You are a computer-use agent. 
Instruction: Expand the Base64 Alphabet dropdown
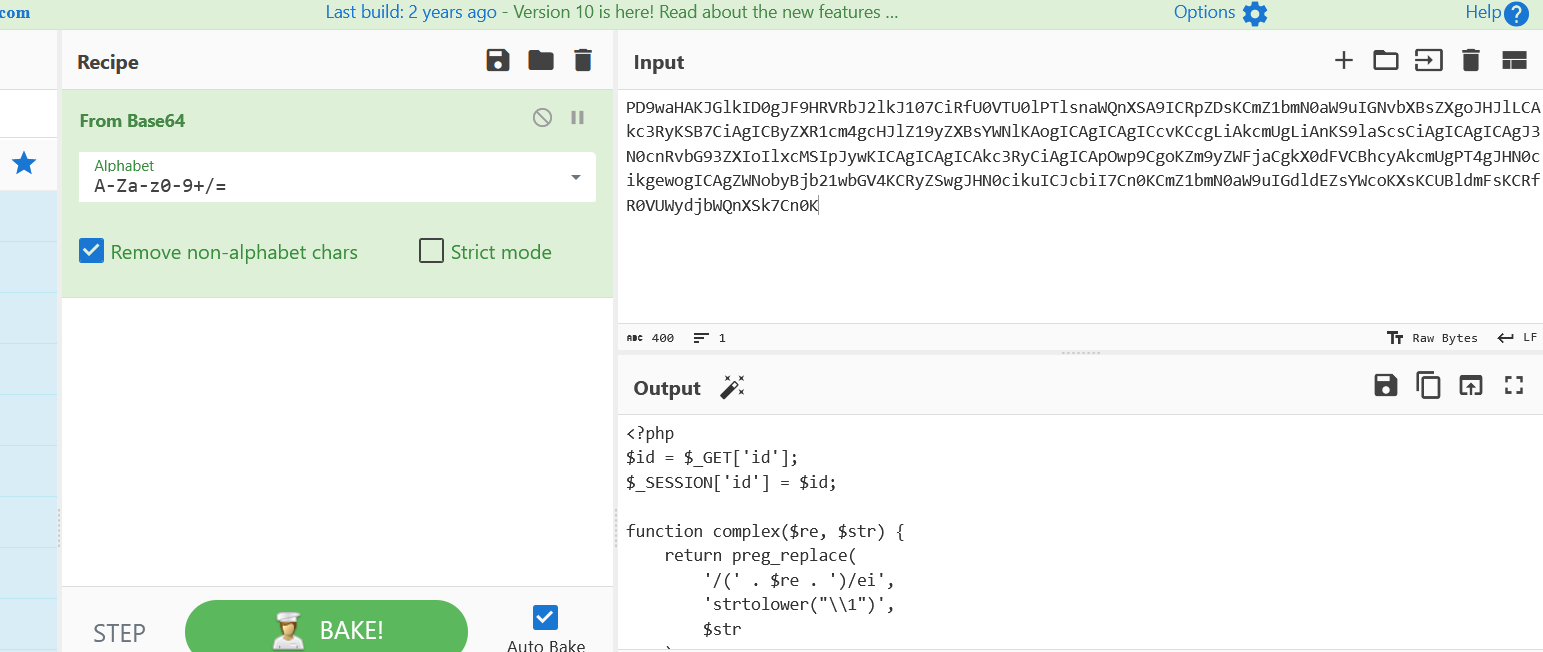coord(575,177)
